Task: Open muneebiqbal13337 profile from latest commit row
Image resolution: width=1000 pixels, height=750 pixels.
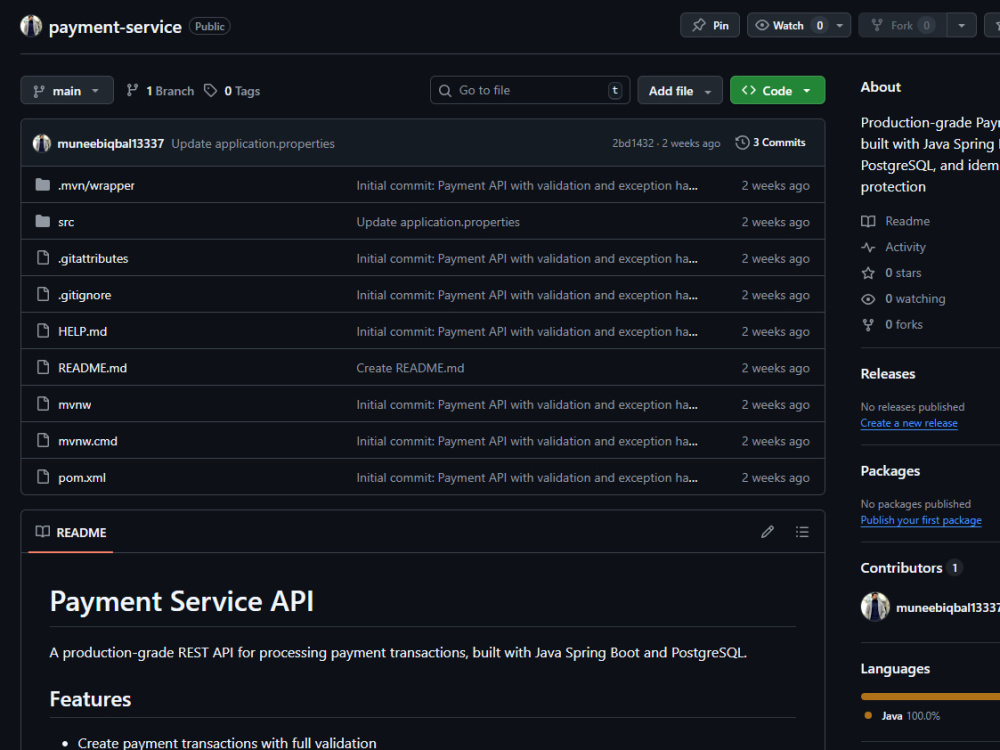Action: click(x=110, y=143)
